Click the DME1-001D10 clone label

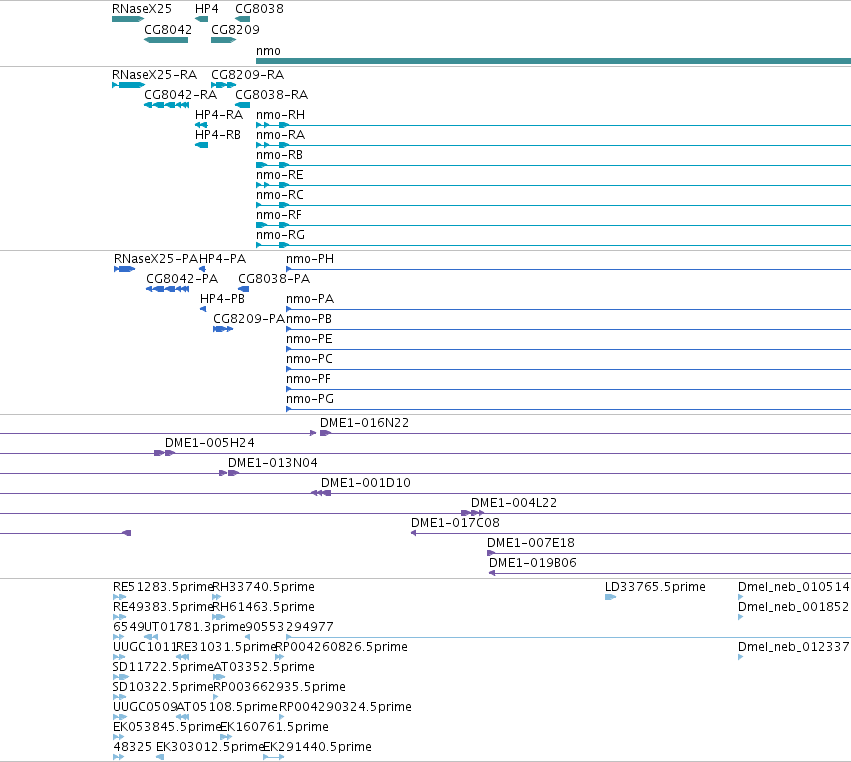click(x=366, y=484)
